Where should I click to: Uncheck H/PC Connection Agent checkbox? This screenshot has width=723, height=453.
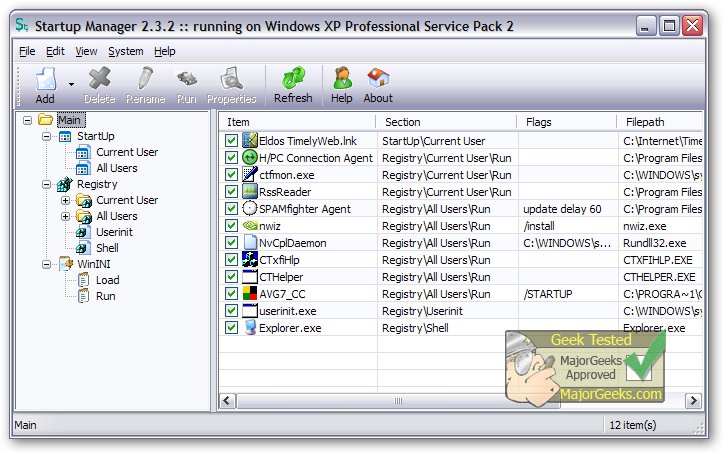point(231,158)
